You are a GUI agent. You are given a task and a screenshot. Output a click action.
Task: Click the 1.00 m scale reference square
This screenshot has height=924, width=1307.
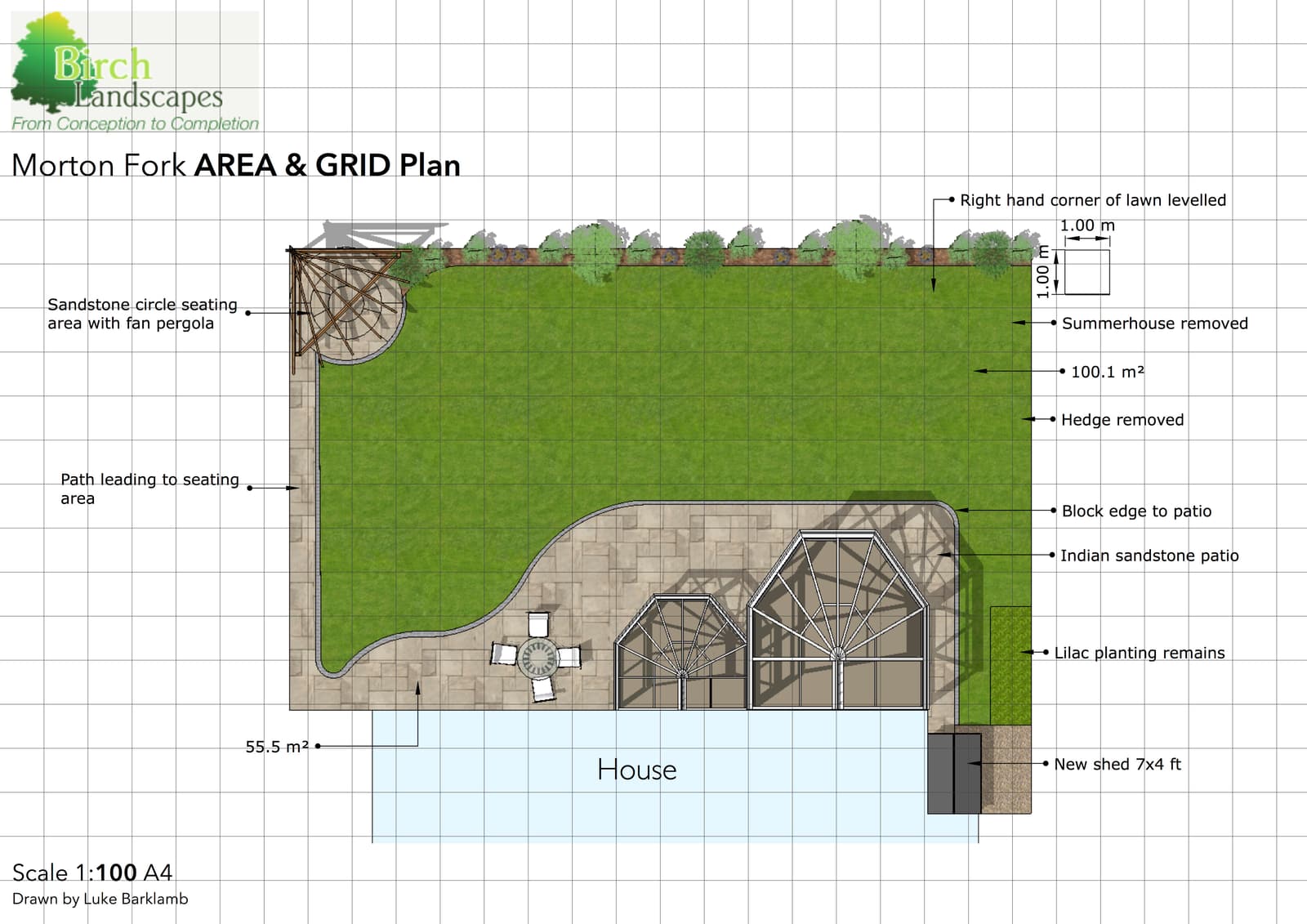[1086, 272]
